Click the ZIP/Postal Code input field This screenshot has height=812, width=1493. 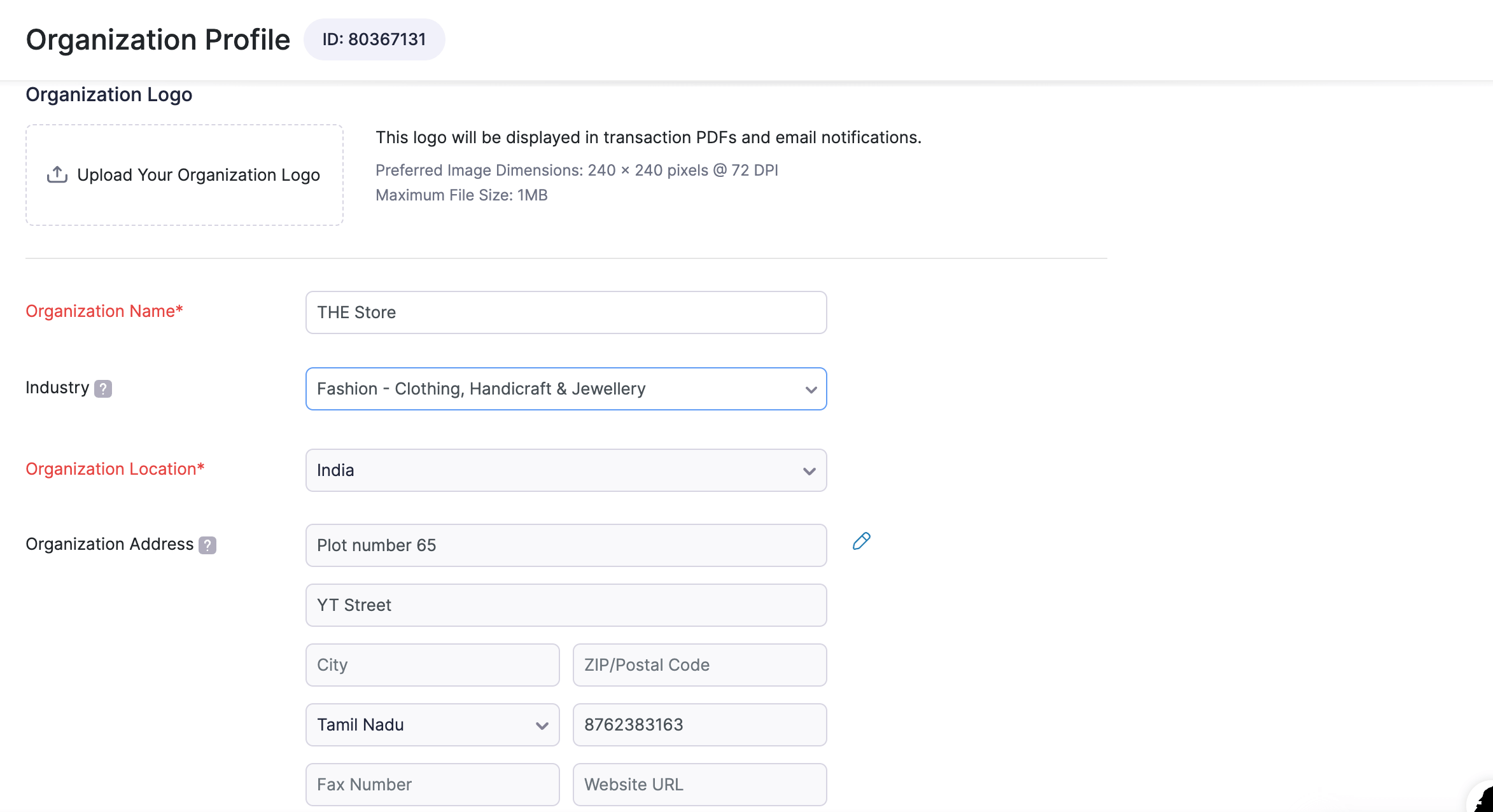pos(700,664)
